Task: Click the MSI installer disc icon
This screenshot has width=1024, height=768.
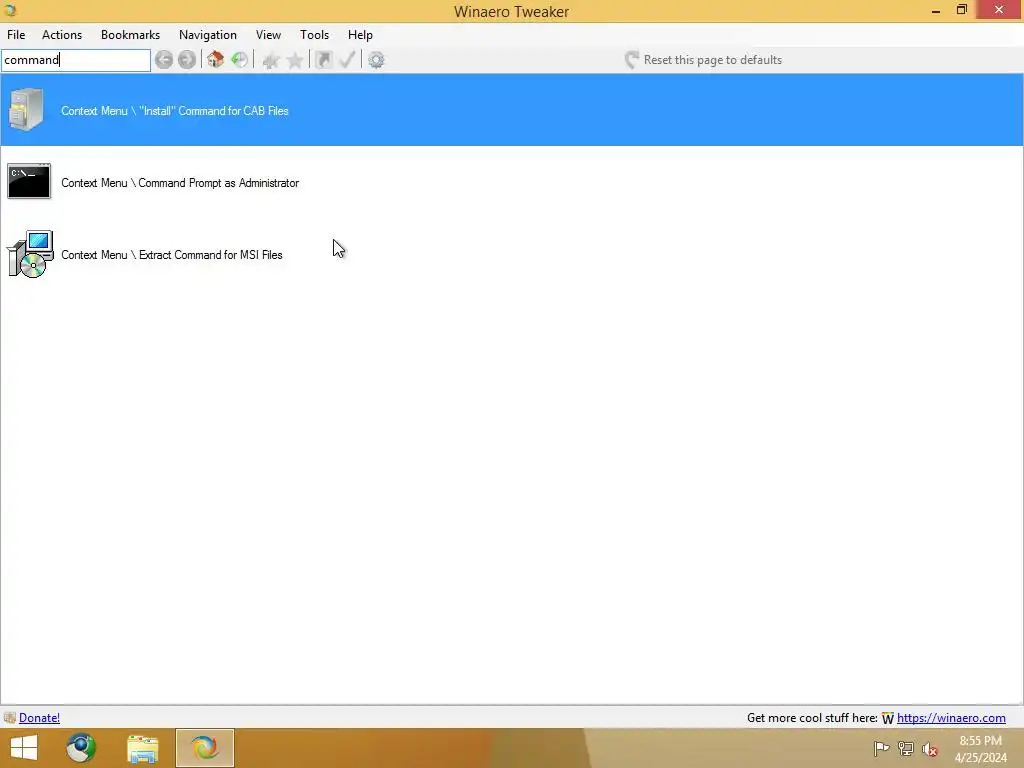Action: pos(30,254)
